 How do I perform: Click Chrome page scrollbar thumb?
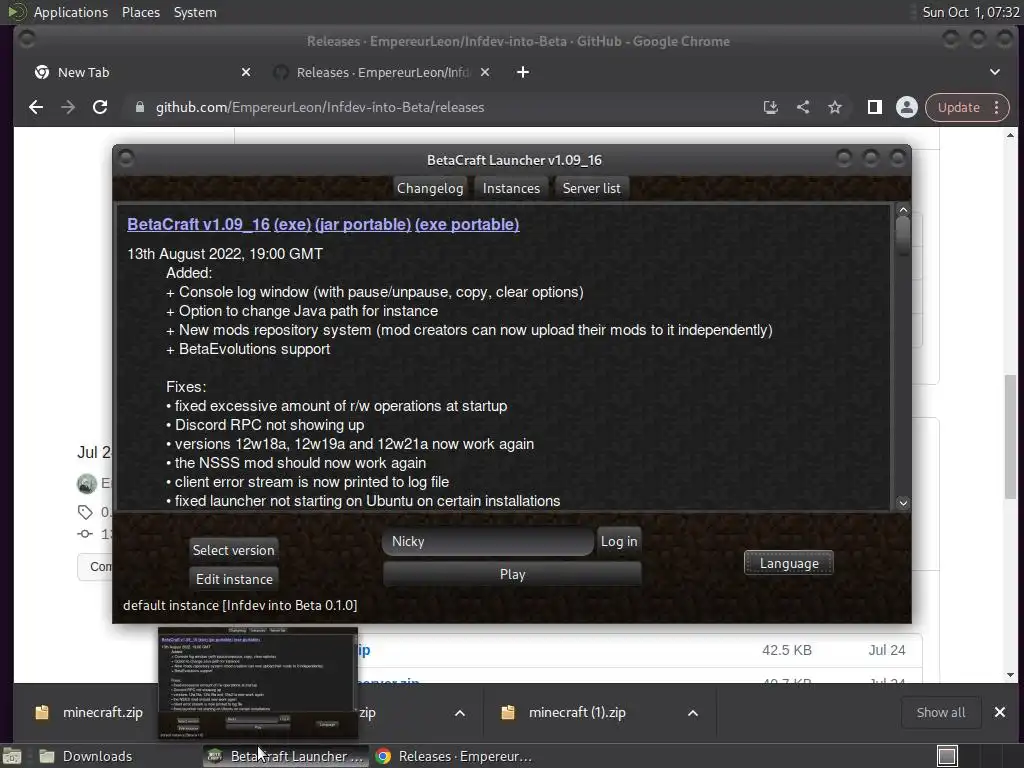[1010, 436]
